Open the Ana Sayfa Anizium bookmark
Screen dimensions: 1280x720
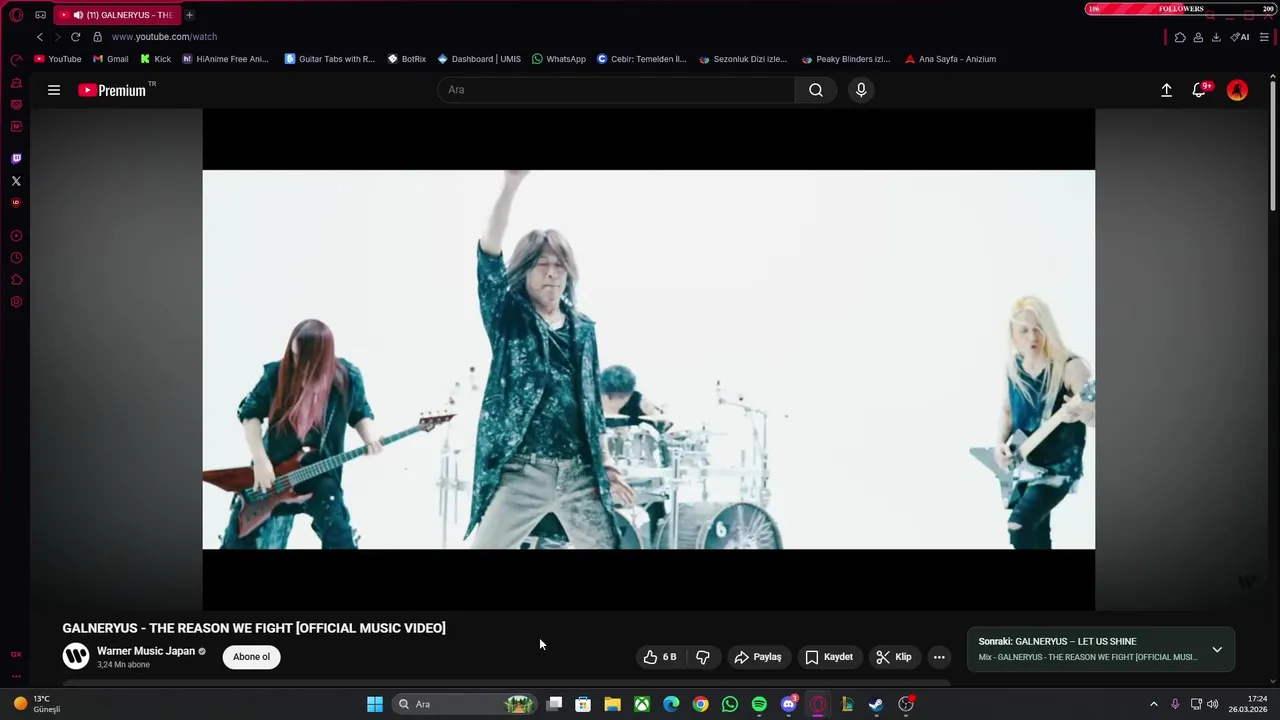[x=950, y=59]
